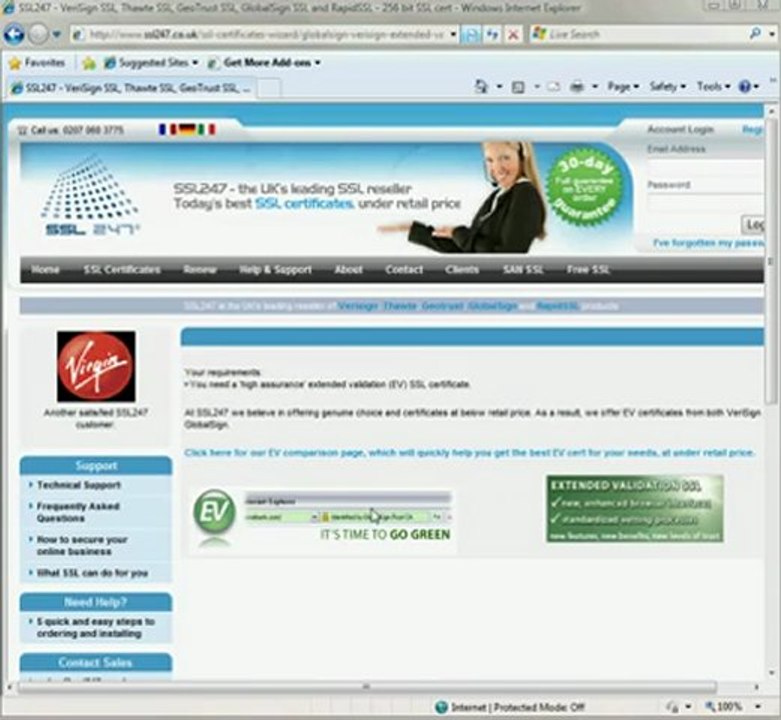The image size is (781, 720).
Task: Open Renew in site navigation
Action: point(200,269)
